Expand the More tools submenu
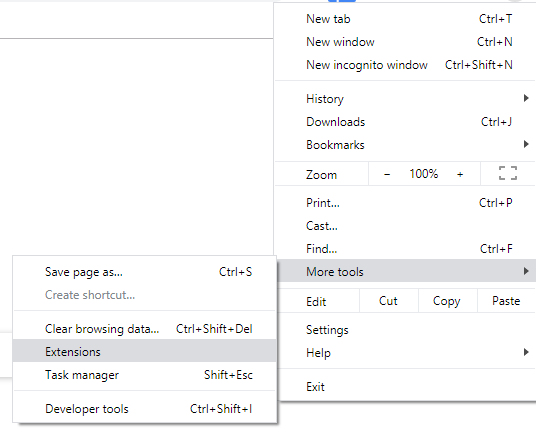The width and height of the screenshot is (536, 439). 406,271
